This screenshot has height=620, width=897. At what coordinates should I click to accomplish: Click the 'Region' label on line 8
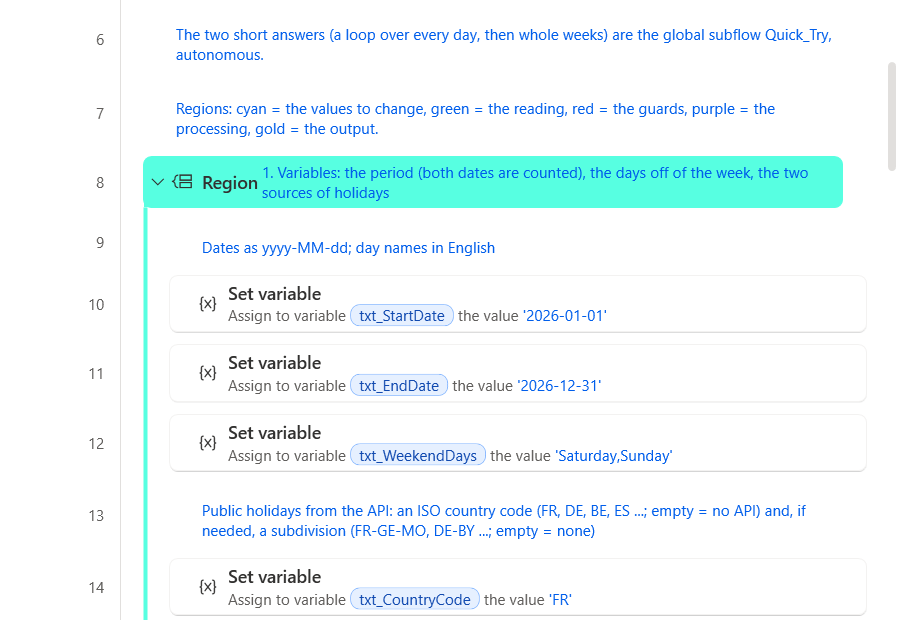230,182
